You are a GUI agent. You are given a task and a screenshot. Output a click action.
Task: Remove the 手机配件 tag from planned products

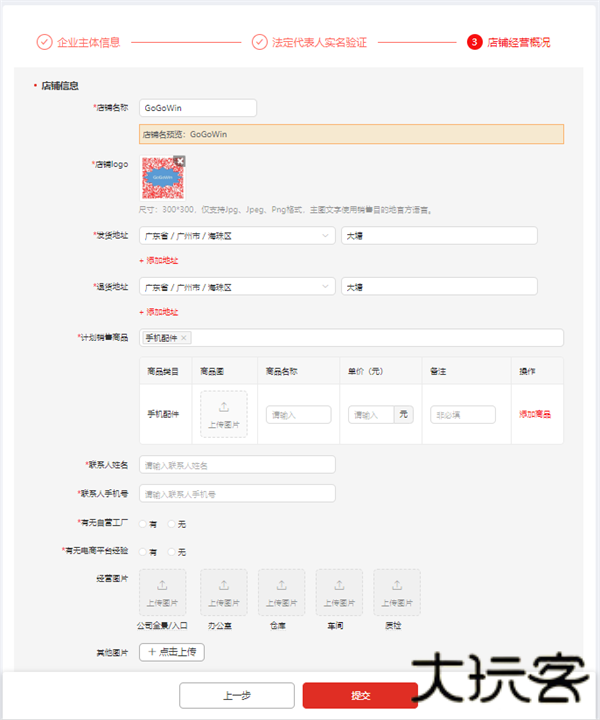point(184,338)
